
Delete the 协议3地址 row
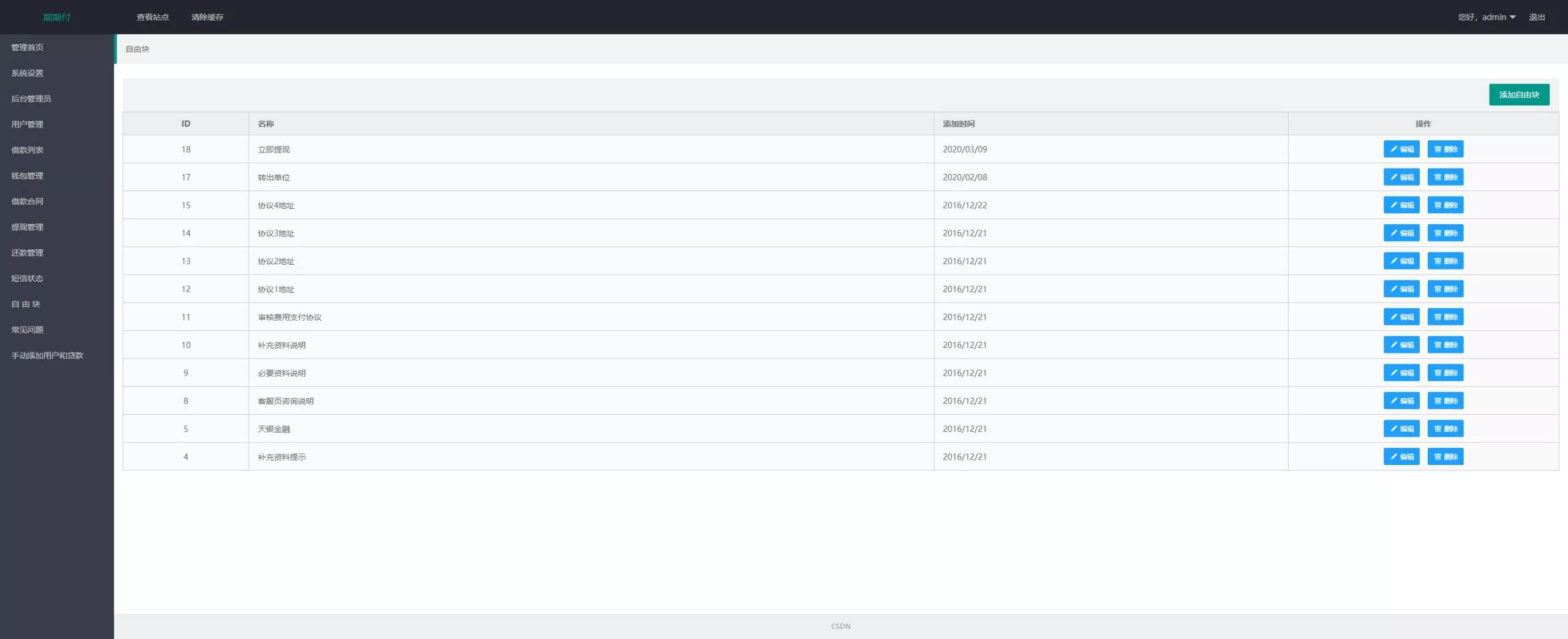tap(1445, 233)
